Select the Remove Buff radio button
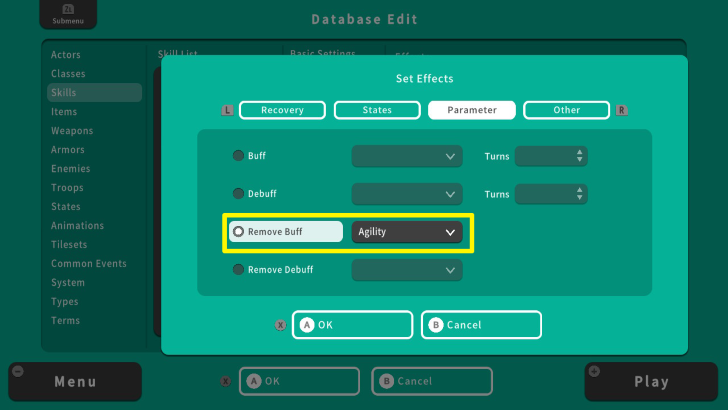This screenshot has width=728, height=410. pos(238,231)
